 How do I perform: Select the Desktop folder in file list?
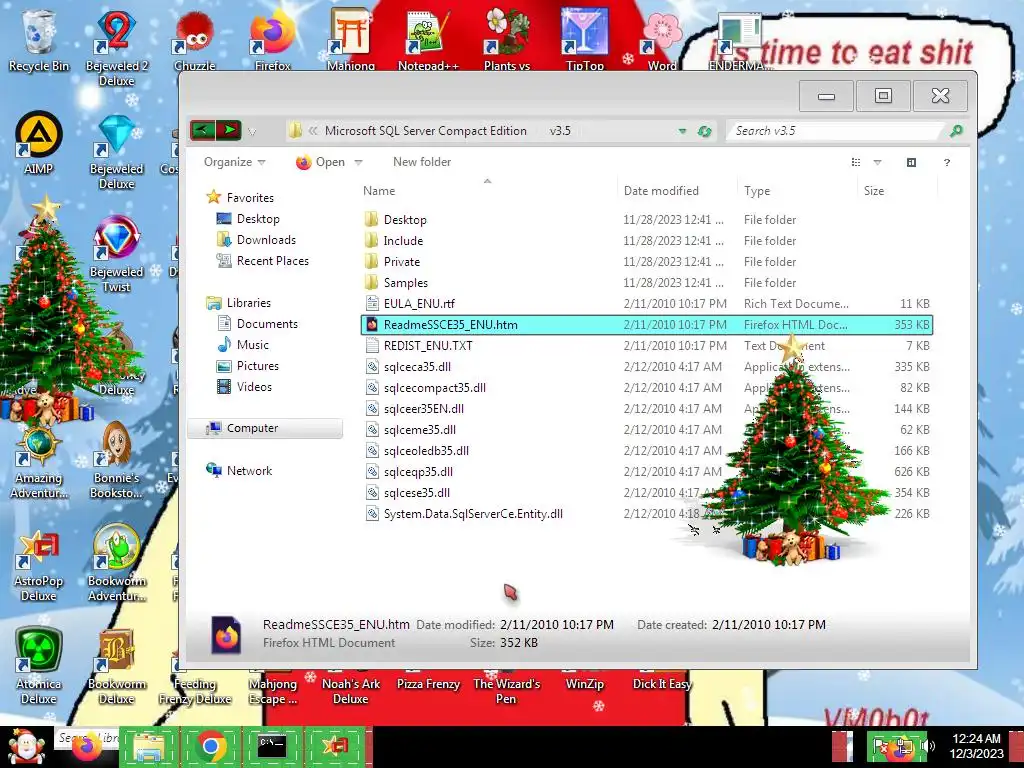pos(404,219)
